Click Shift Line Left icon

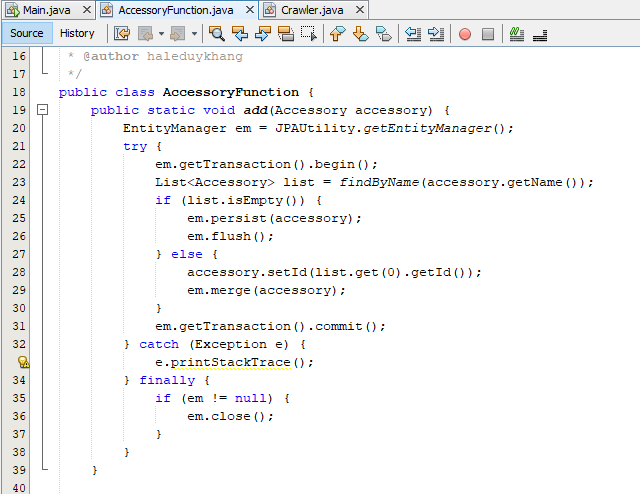413,33
